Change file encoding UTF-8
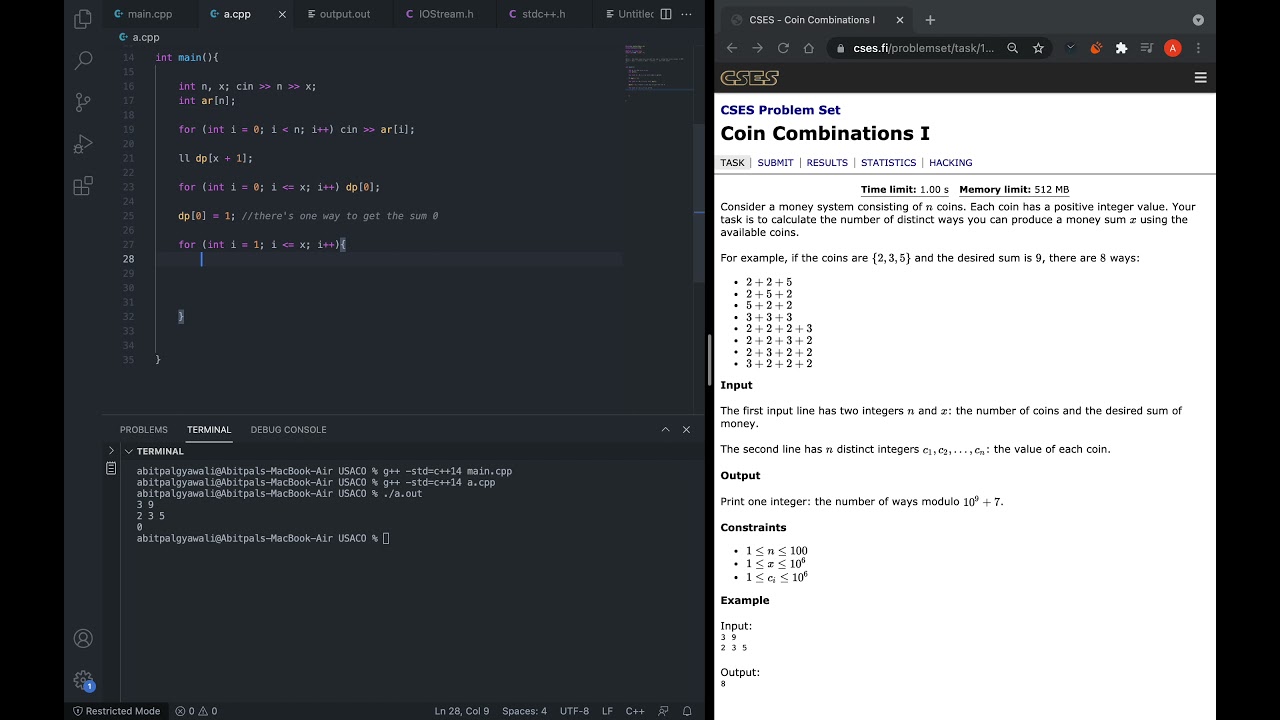Screen dimensions: 1280x720 (x=574, y=711)
